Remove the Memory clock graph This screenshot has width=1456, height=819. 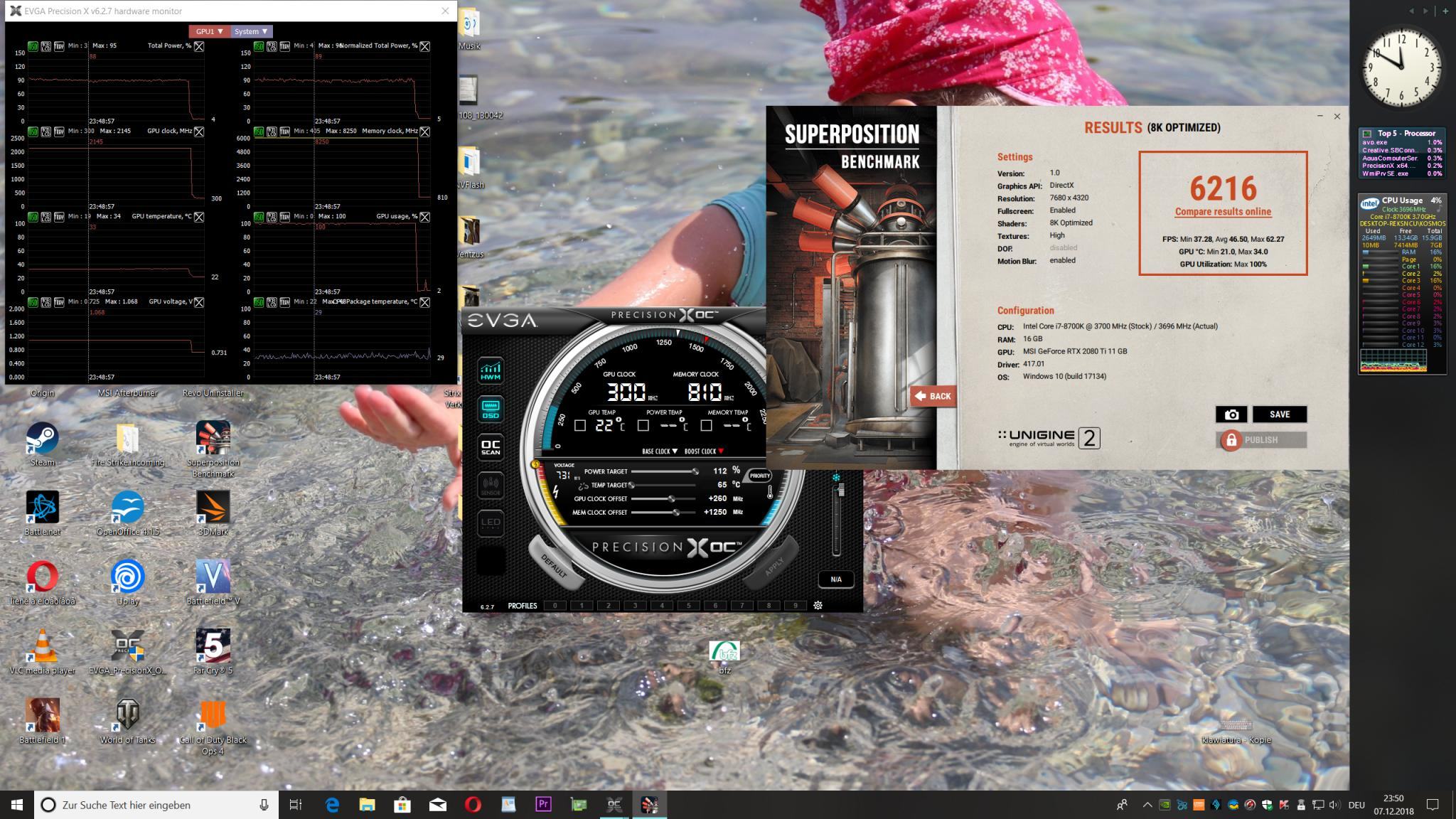tap(424, 132)
